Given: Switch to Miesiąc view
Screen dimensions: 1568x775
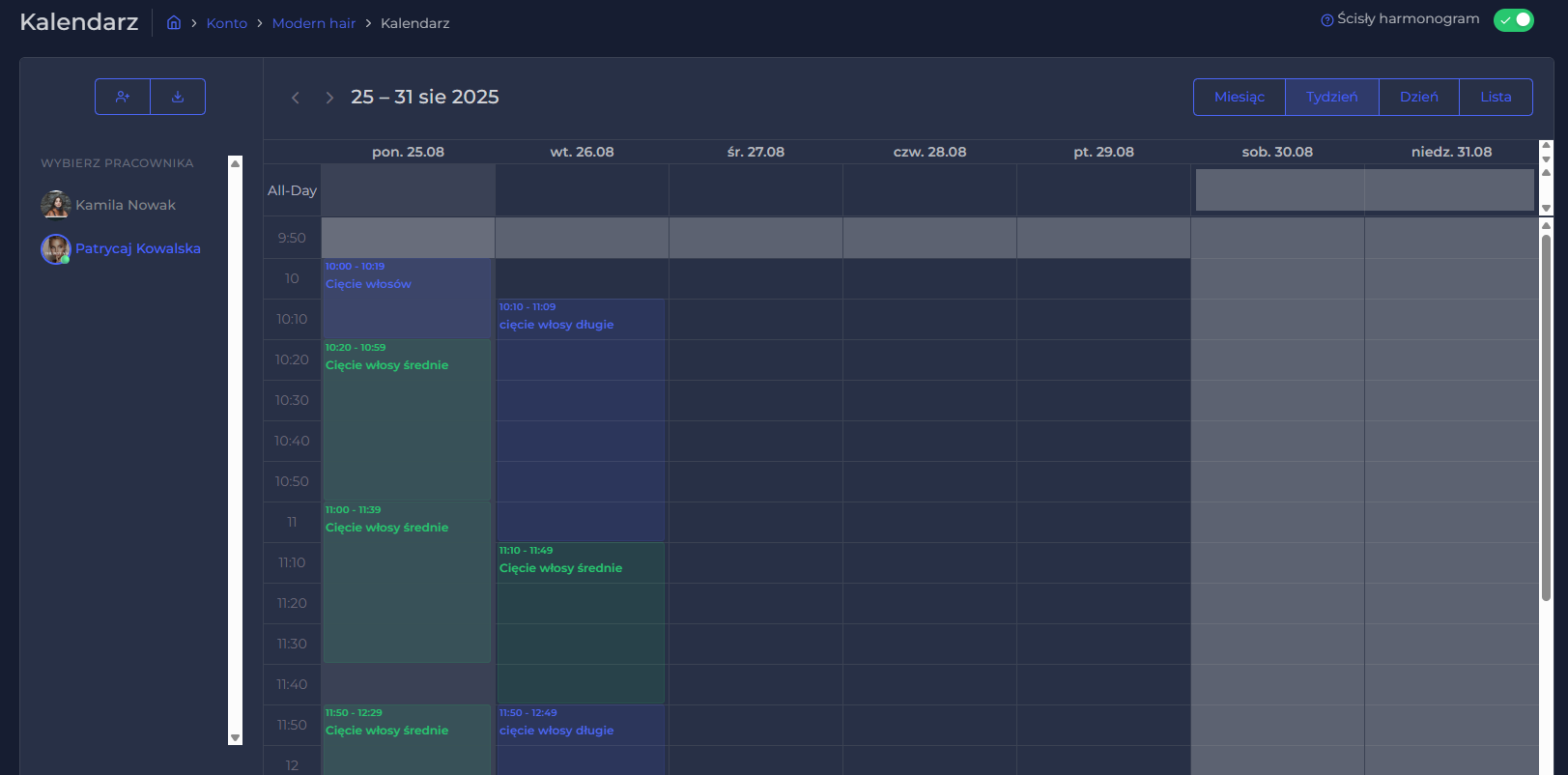Looking at the screenshot, I should (x=1240, y=97).
